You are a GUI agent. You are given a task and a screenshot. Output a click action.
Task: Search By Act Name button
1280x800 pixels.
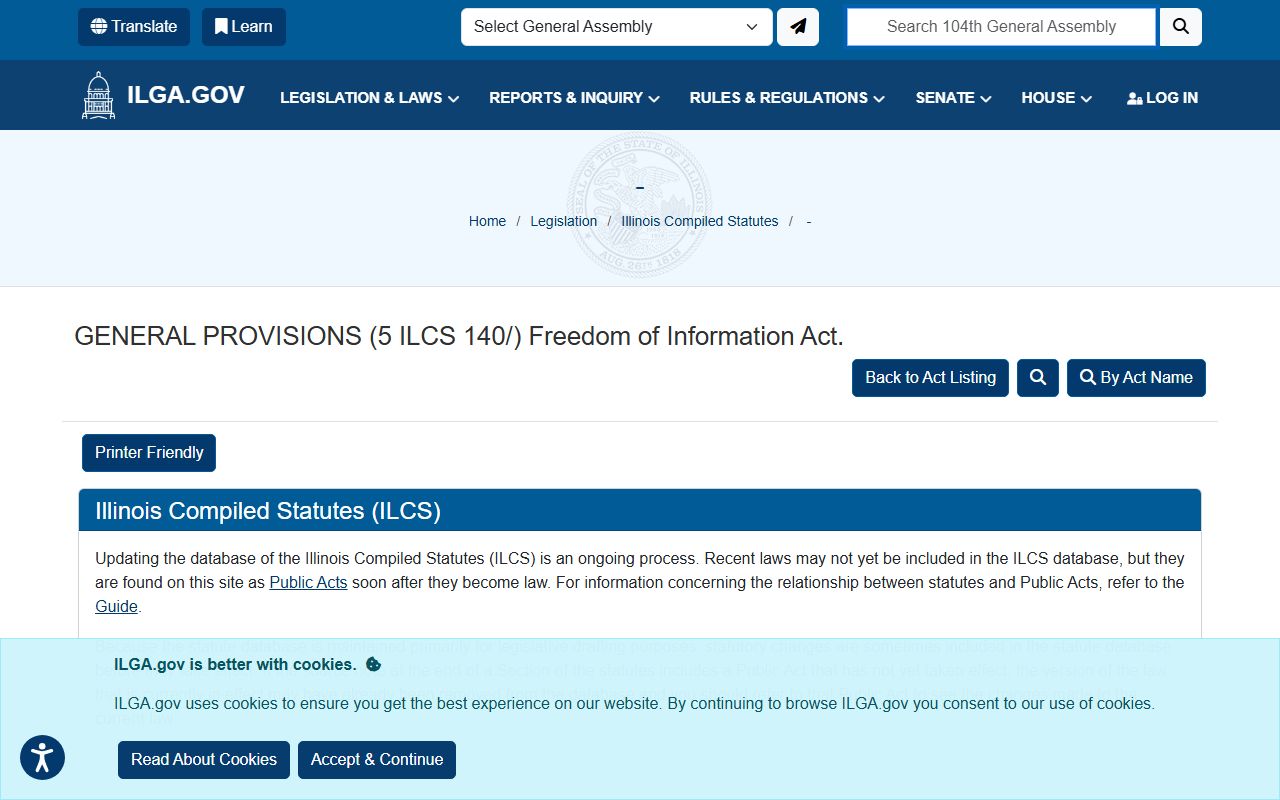(1136, 378)
